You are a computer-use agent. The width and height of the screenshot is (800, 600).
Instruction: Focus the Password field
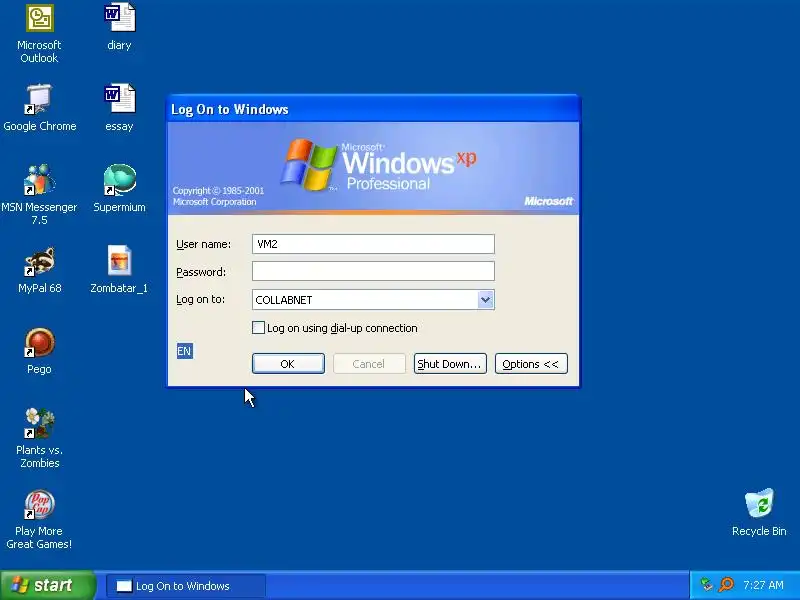[373, 271]
